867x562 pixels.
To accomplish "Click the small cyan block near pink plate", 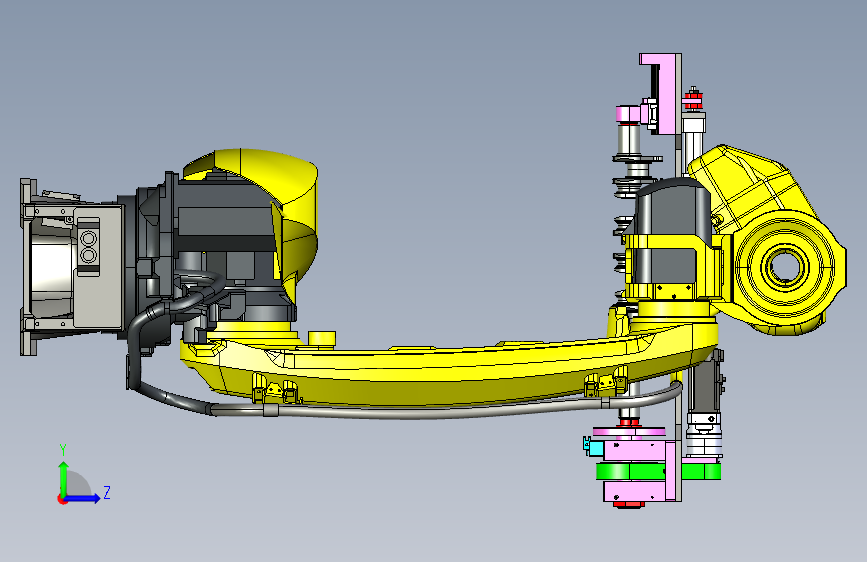I will click(x=593, y=445).
